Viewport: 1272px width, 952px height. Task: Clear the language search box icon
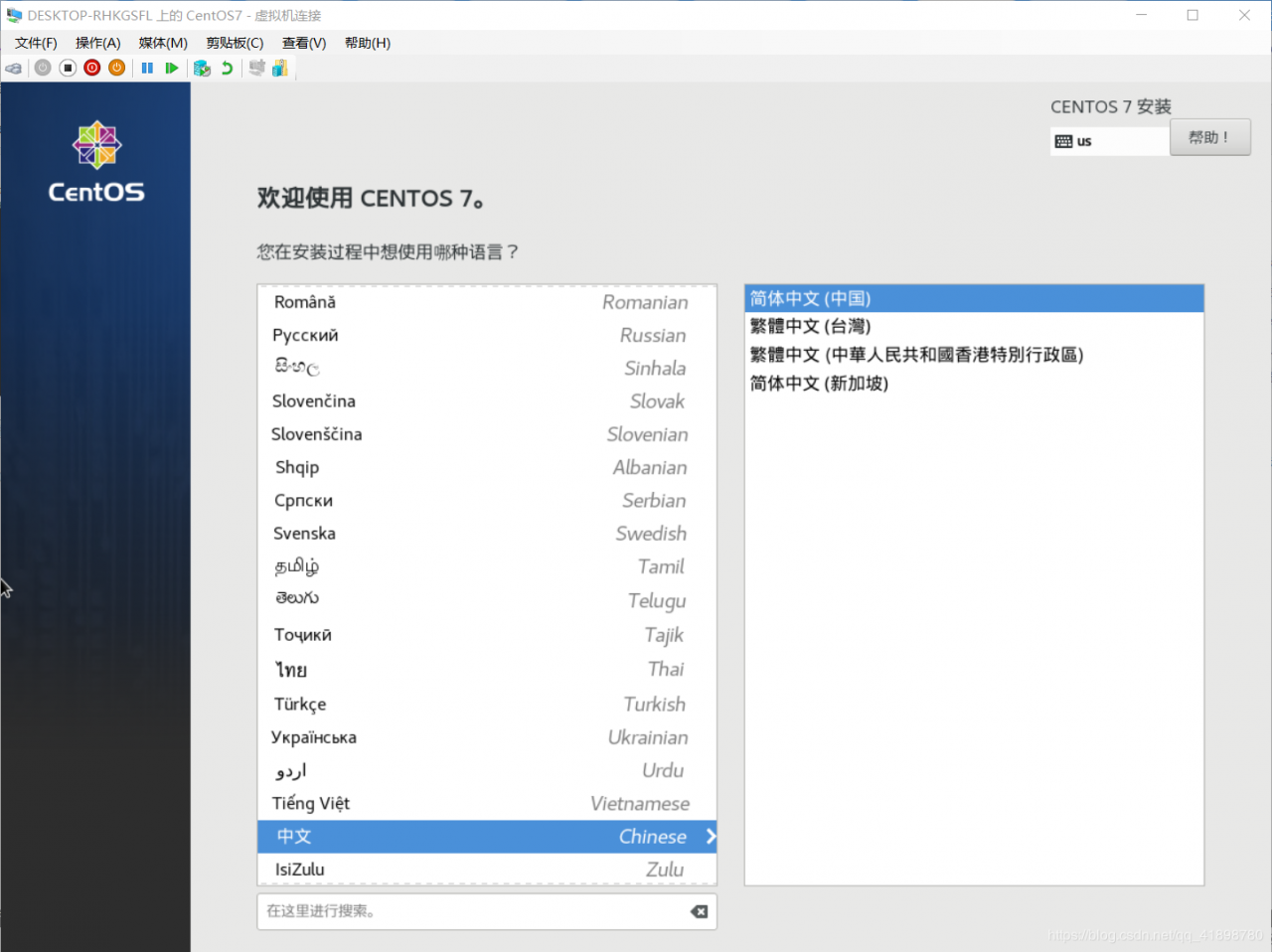pyautogui.click(x=700, y=911)
